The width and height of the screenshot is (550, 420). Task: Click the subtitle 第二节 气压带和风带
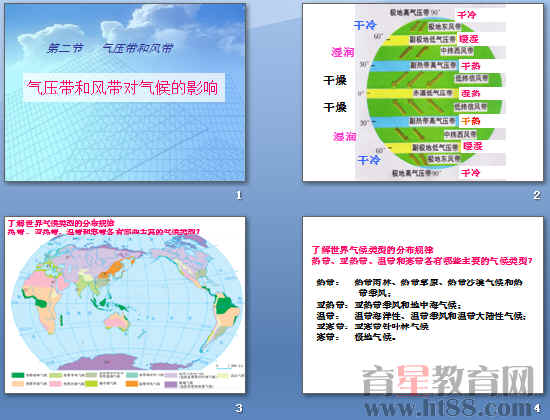[110, 48]
